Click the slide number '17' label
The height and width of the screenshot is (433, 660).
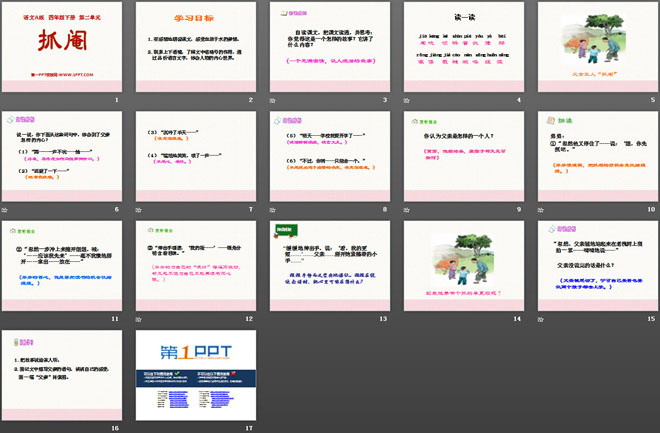pyautogui.click(x=249, y=428)
